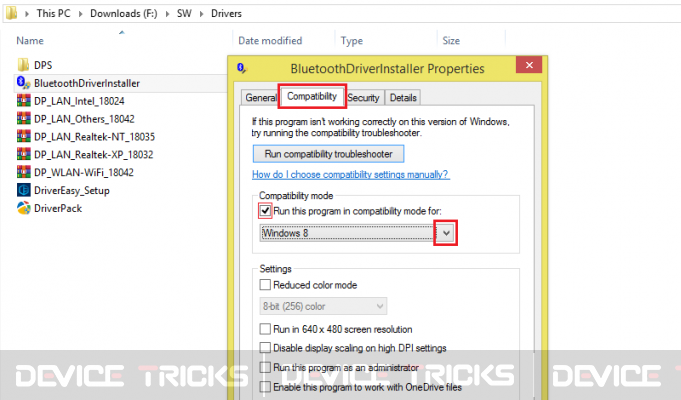Switch to the General tab
Viewport: 681px width, 400px height.
[x=260, y=97]
